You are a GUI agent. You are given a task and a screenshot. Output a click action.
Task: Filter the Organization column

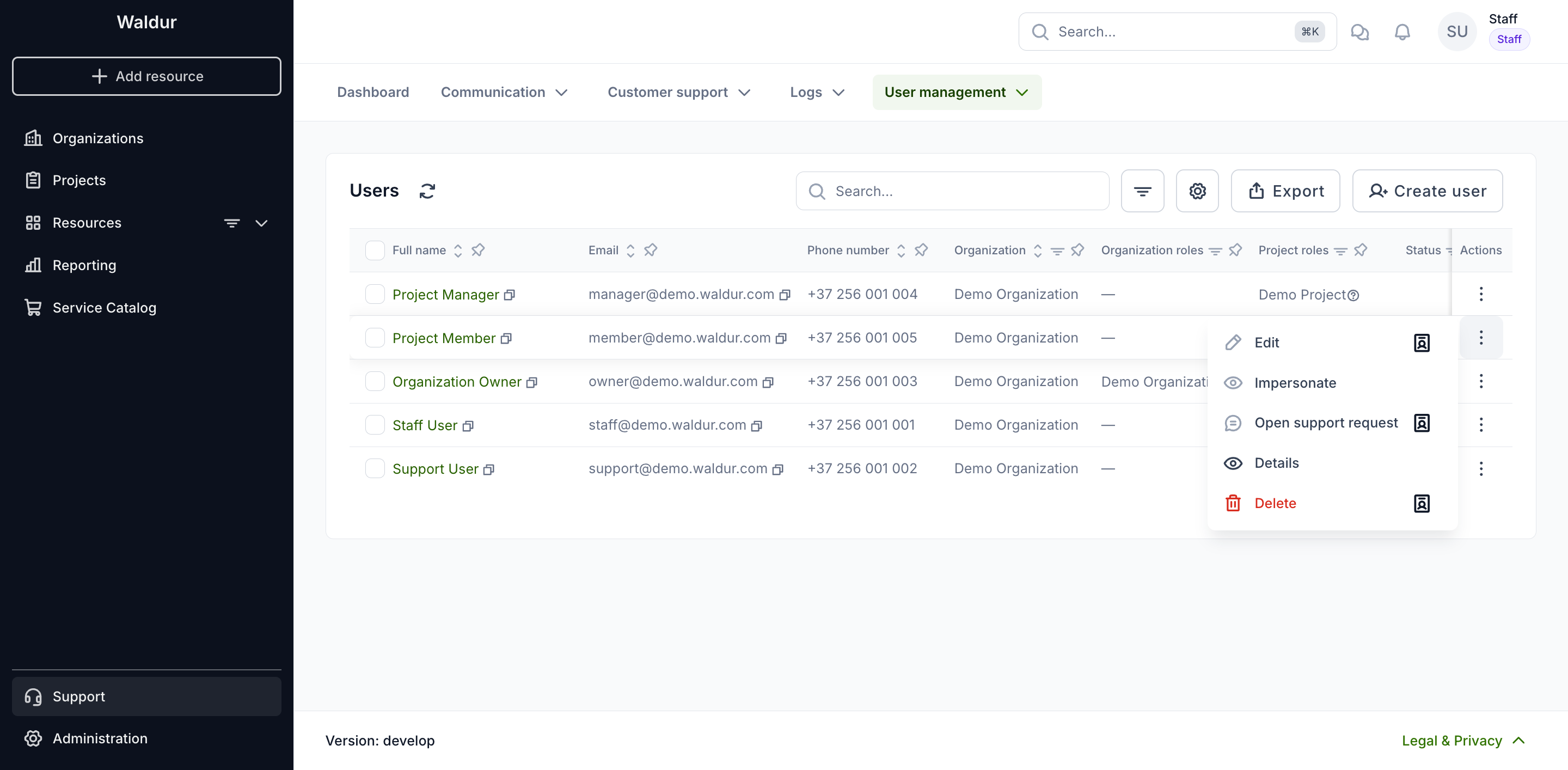(1057, 251)
